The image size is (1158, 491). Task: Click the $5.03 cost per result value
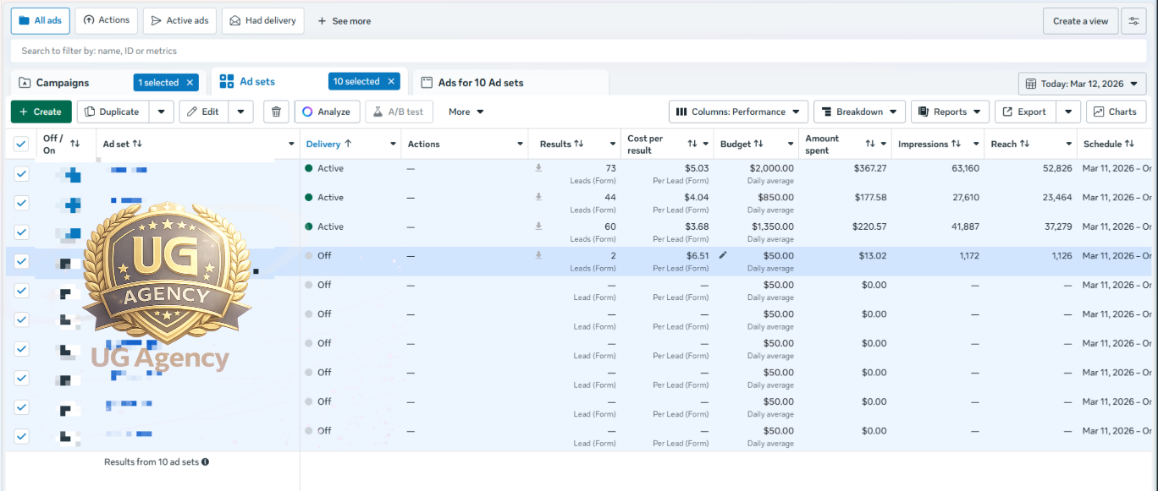click(696, 168)
